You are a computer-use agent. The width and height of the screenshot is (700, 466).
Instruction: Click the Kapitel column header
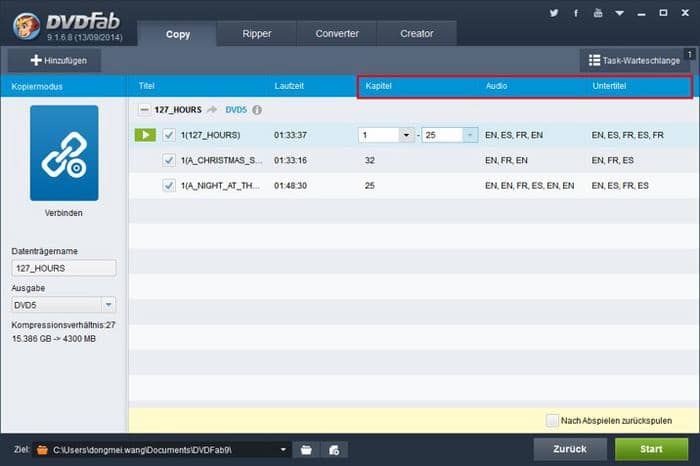(379, 86)
